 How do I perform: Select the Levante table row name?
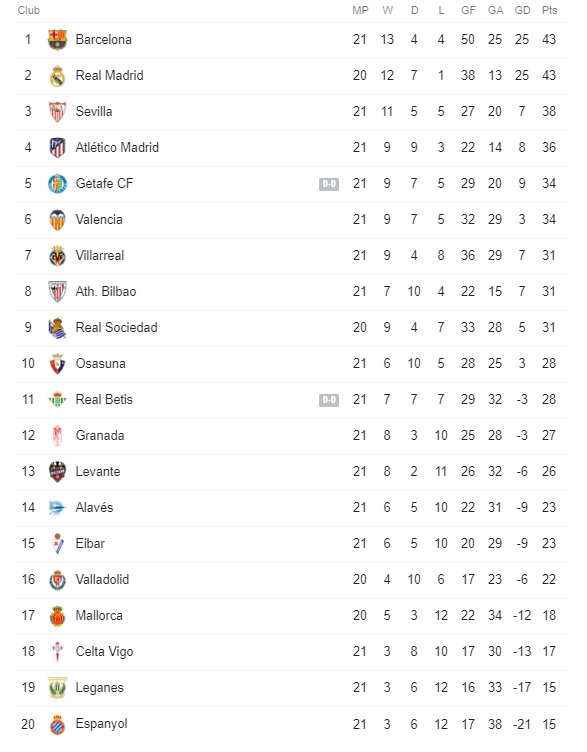98,471
